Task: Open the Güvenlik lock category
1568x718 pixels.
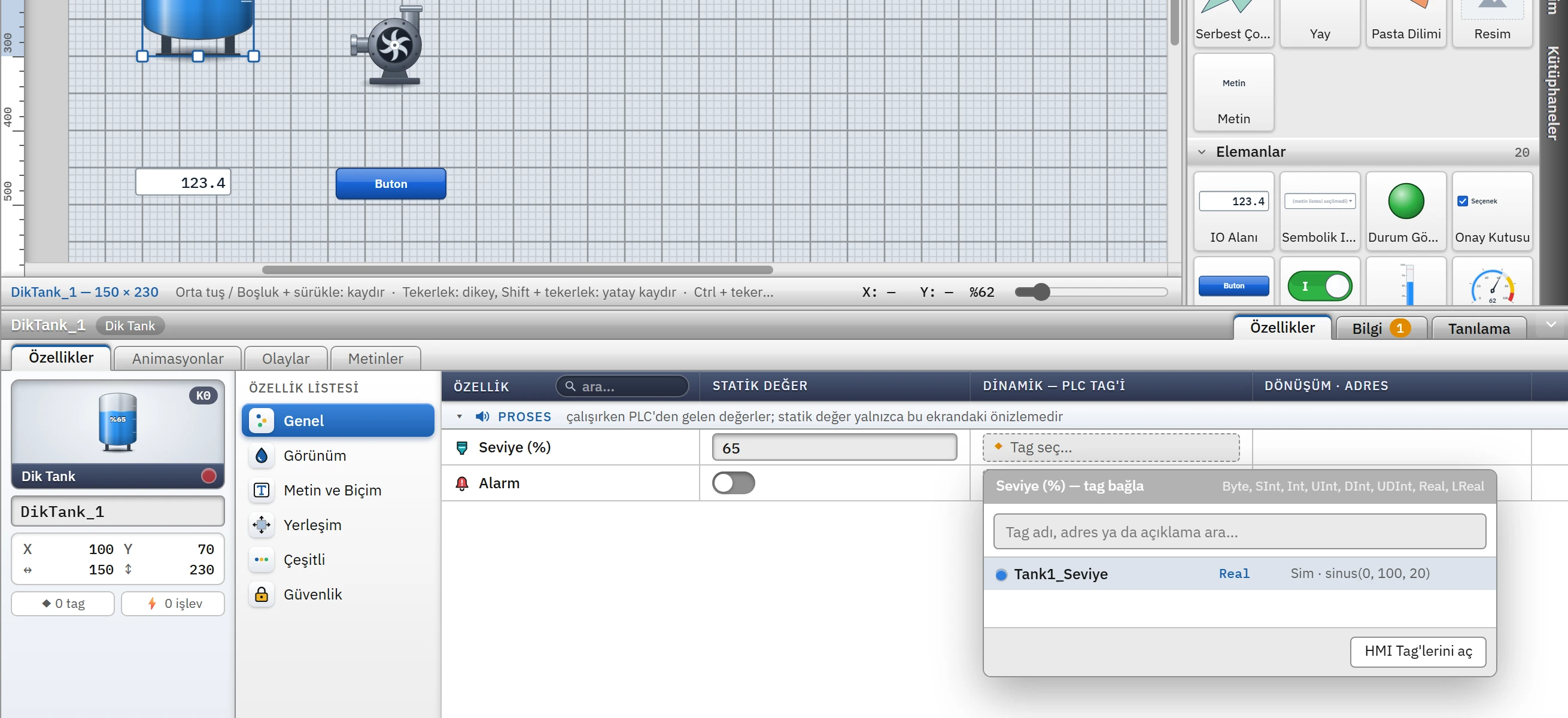Action: (x=338, y=594)
